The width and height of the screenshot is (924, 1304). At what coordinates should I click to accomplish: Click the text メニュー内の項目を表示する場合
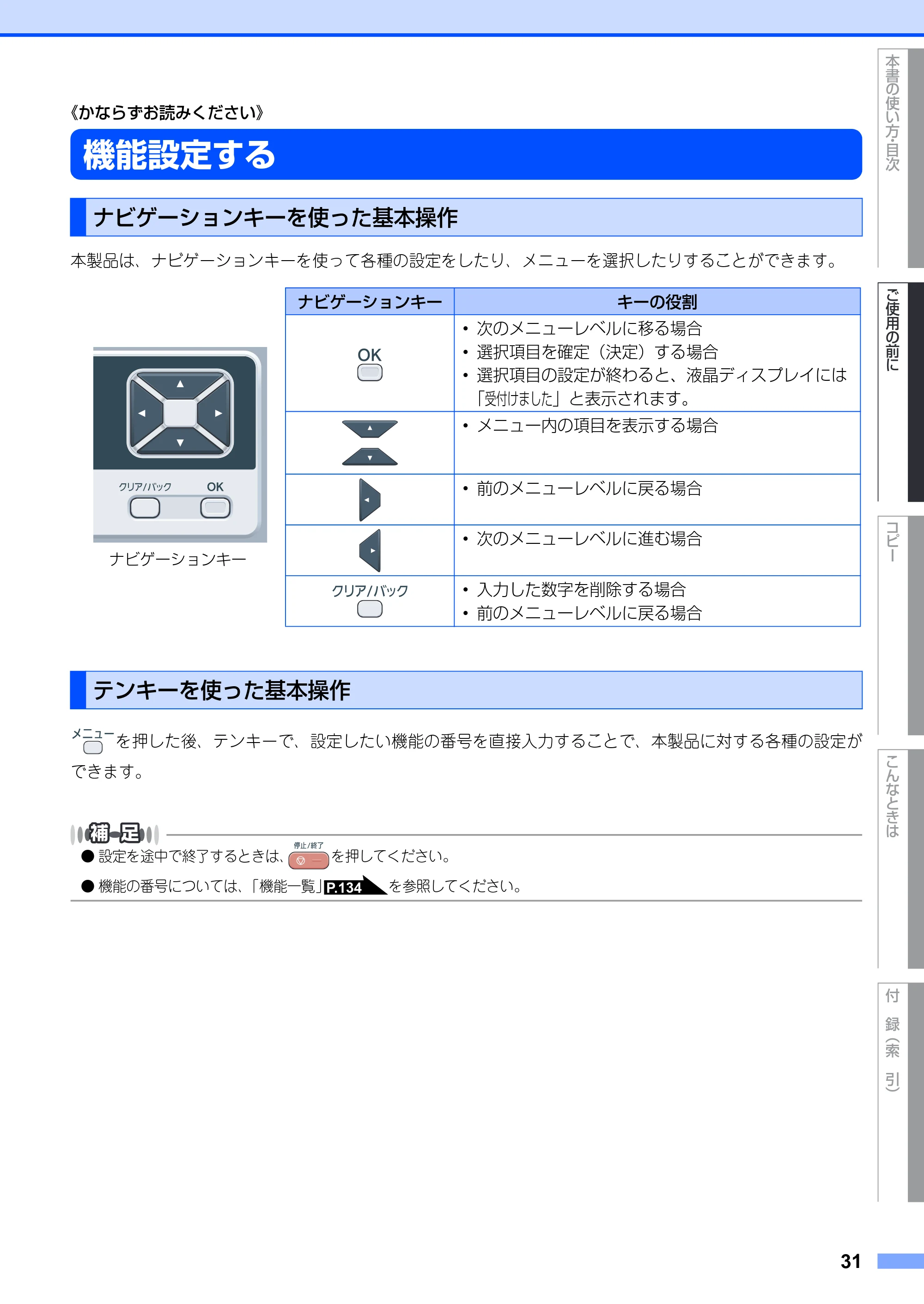(597, 426)
